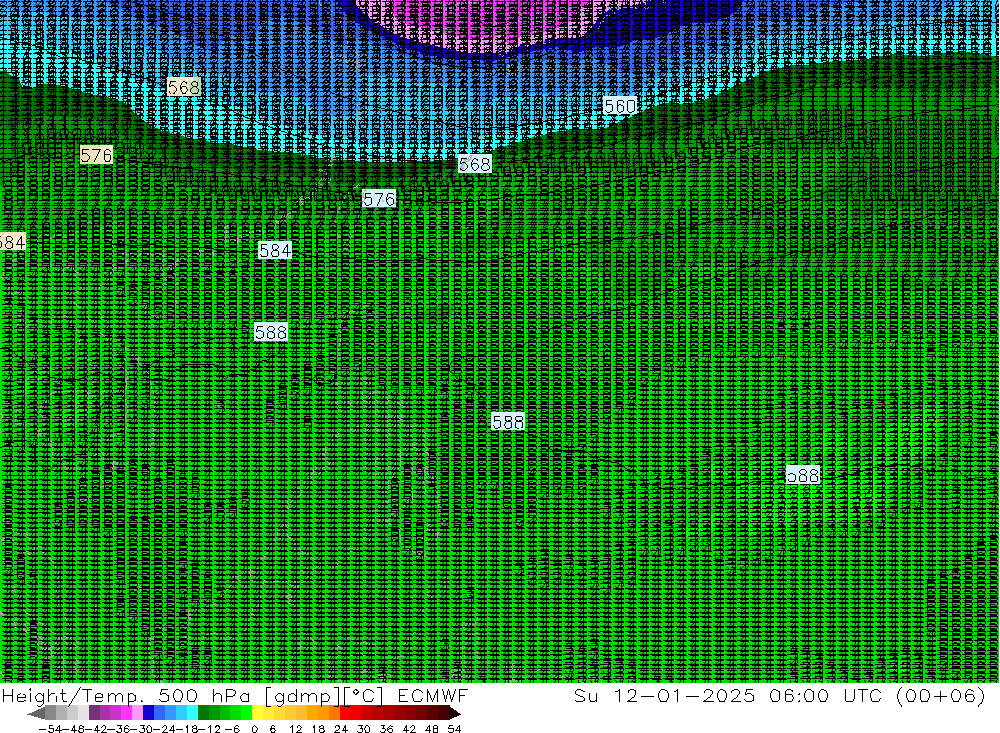Click the 'ECMWF' model name
Viewport: 1000px width, 733px height.
[432, 696]
